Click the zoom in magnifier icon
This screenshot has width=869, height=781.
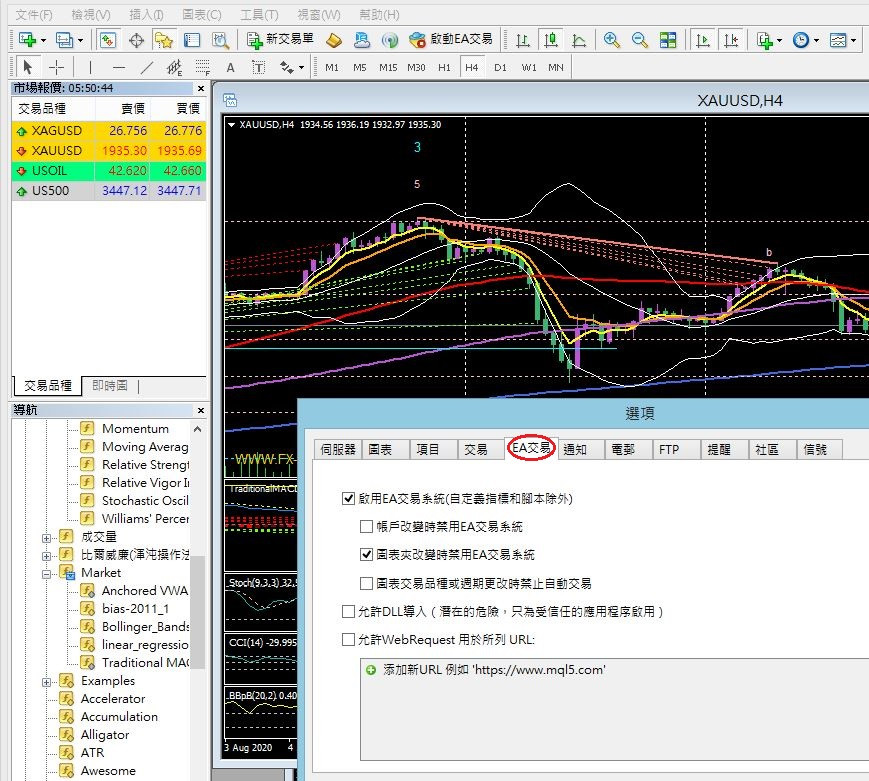(x=611, y=40)
